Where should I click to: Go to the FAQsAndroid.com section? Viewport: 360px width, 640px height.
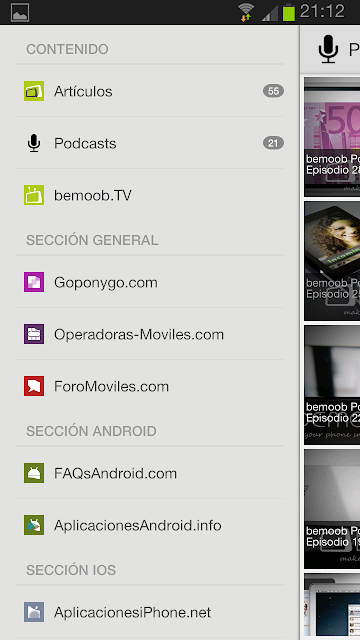pyautogui.click(x=150, y=473)
